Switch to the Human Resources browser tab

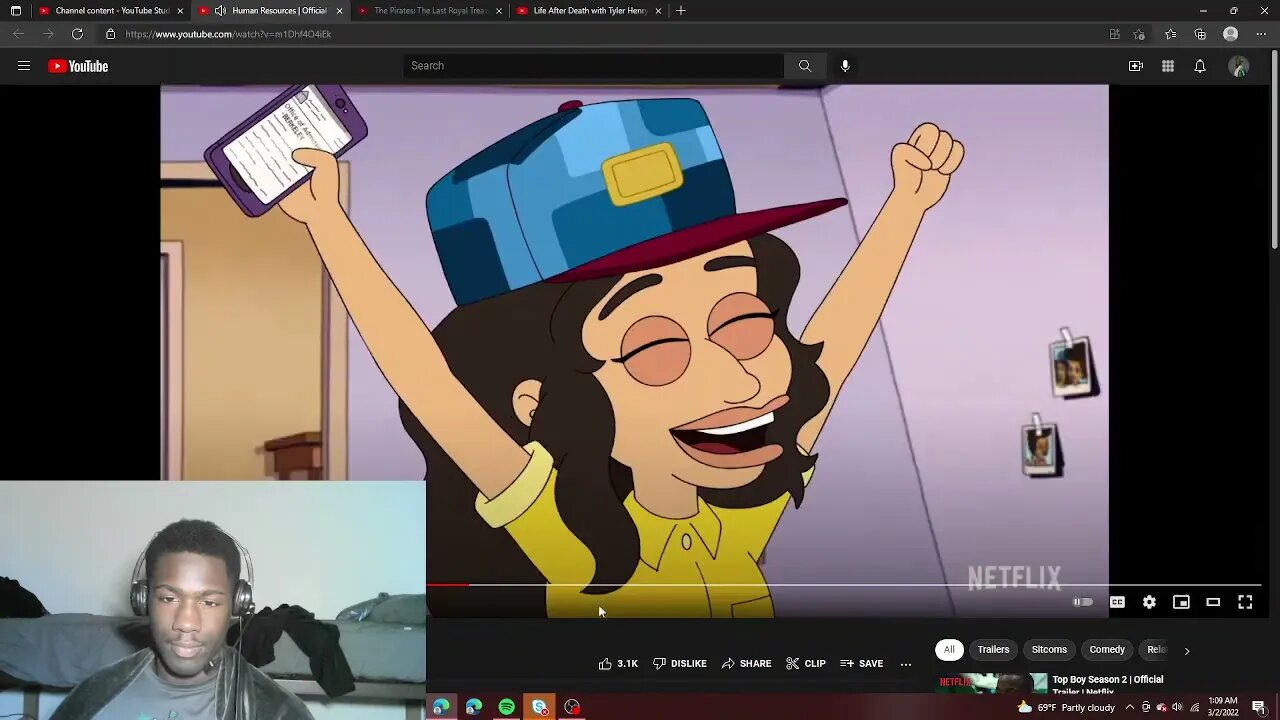click(x=270, y=11)
